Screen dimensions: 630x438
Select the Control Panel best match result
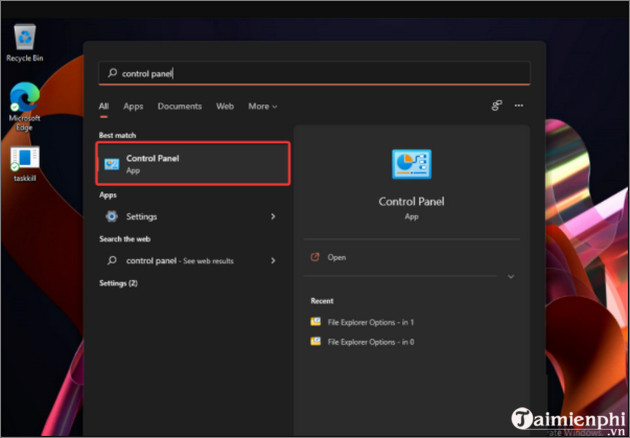(193, 164)
